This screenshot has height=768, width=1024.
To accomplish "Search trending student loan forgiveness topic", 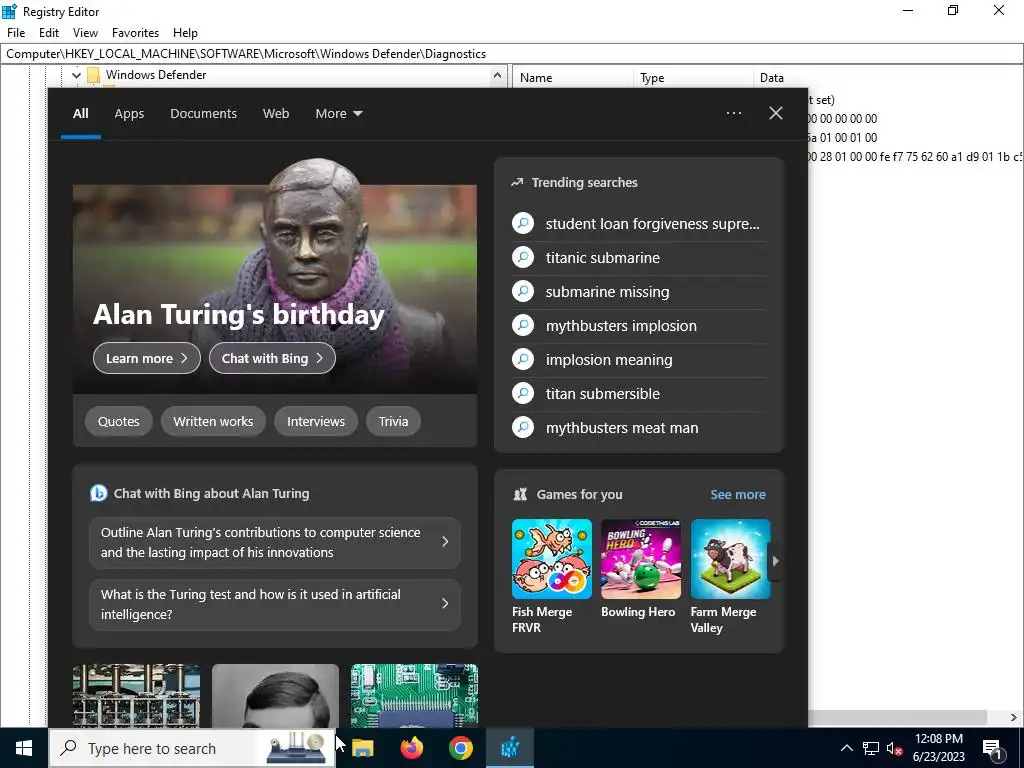I will click(x=639, y=224).
